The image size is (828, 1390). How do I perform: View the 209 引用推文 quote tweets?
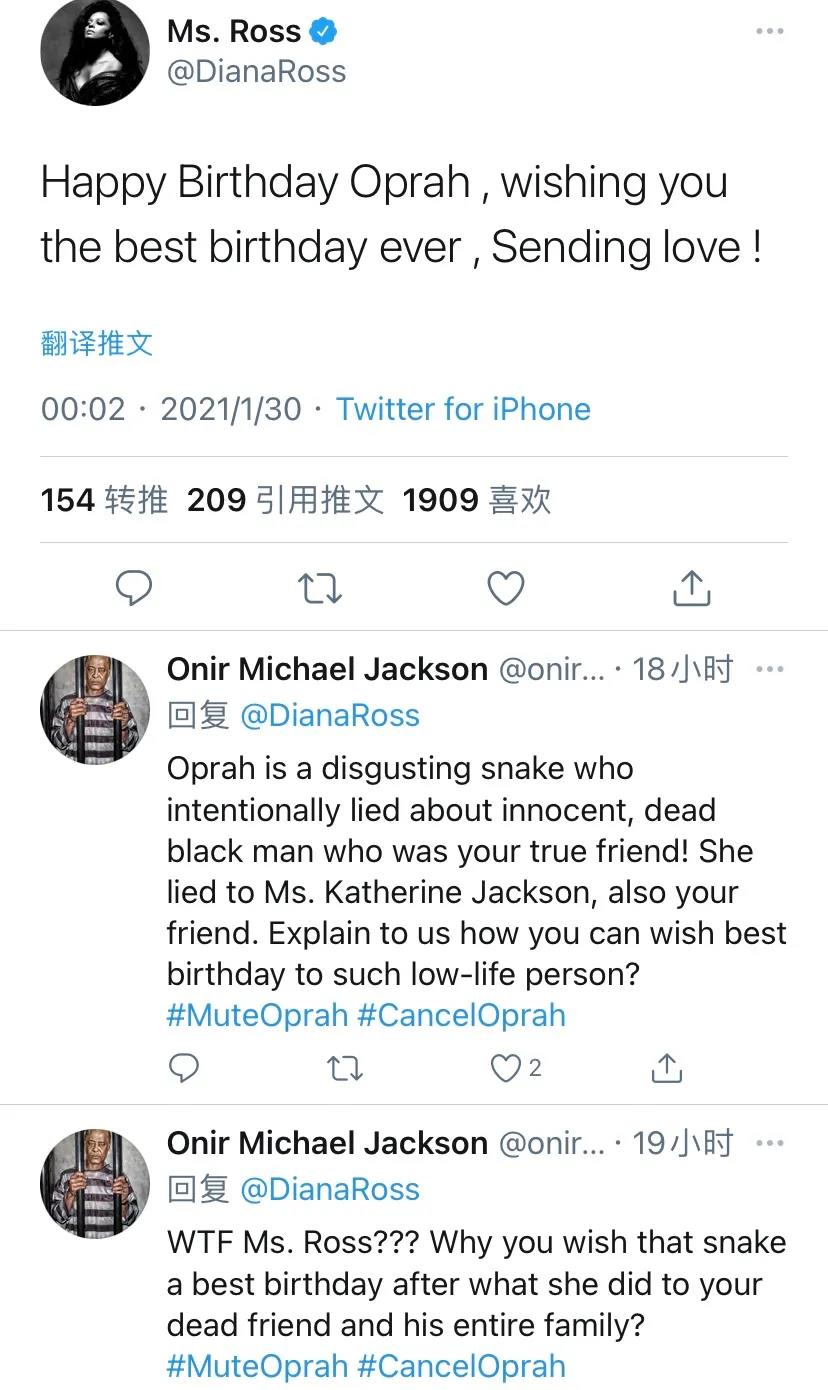pyautogui.click(x=285, y=499)
